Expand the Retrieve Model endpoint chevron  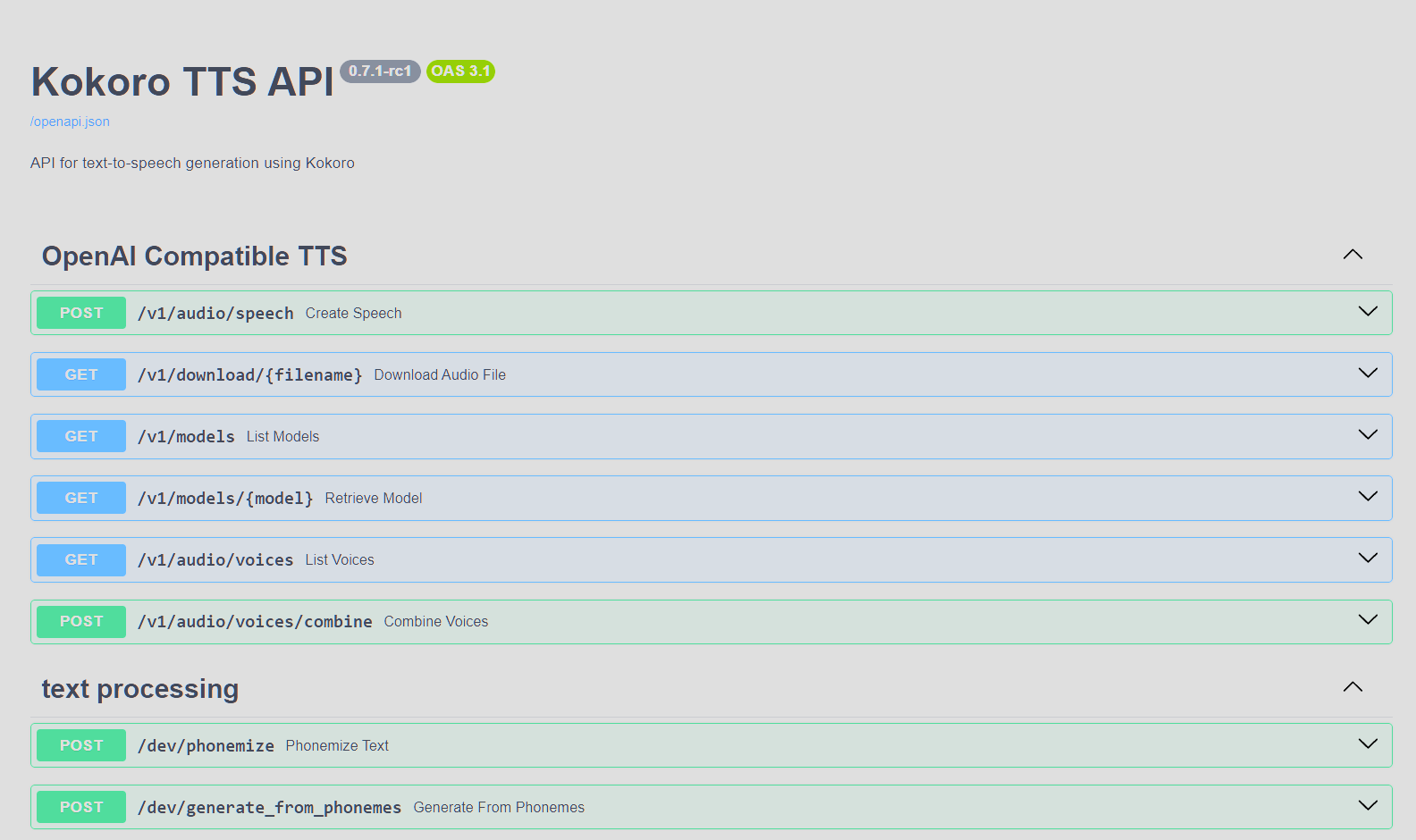pyautogui.click(x=1368, y=496)
